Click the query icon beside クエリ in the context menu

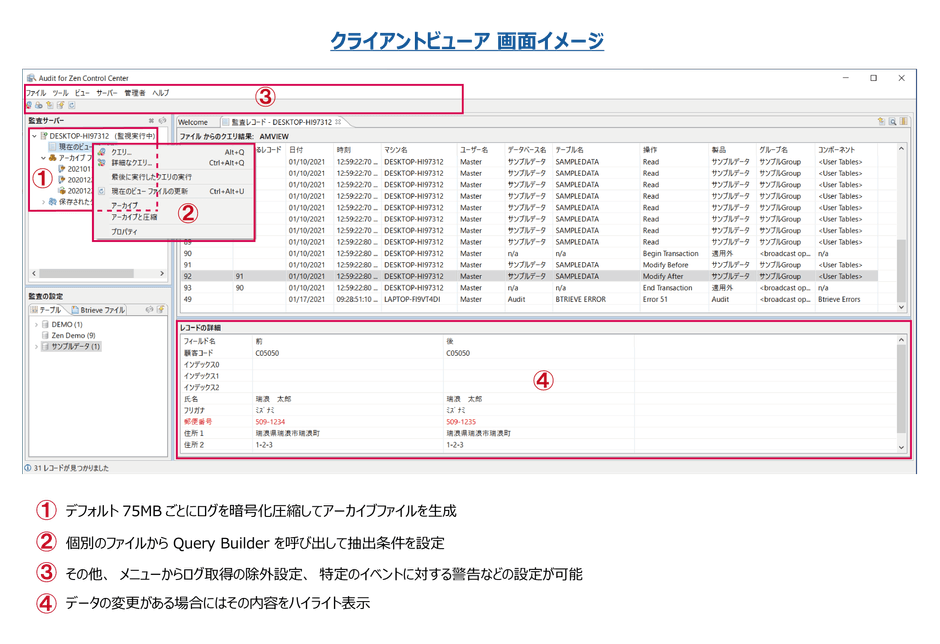[102, 151]
